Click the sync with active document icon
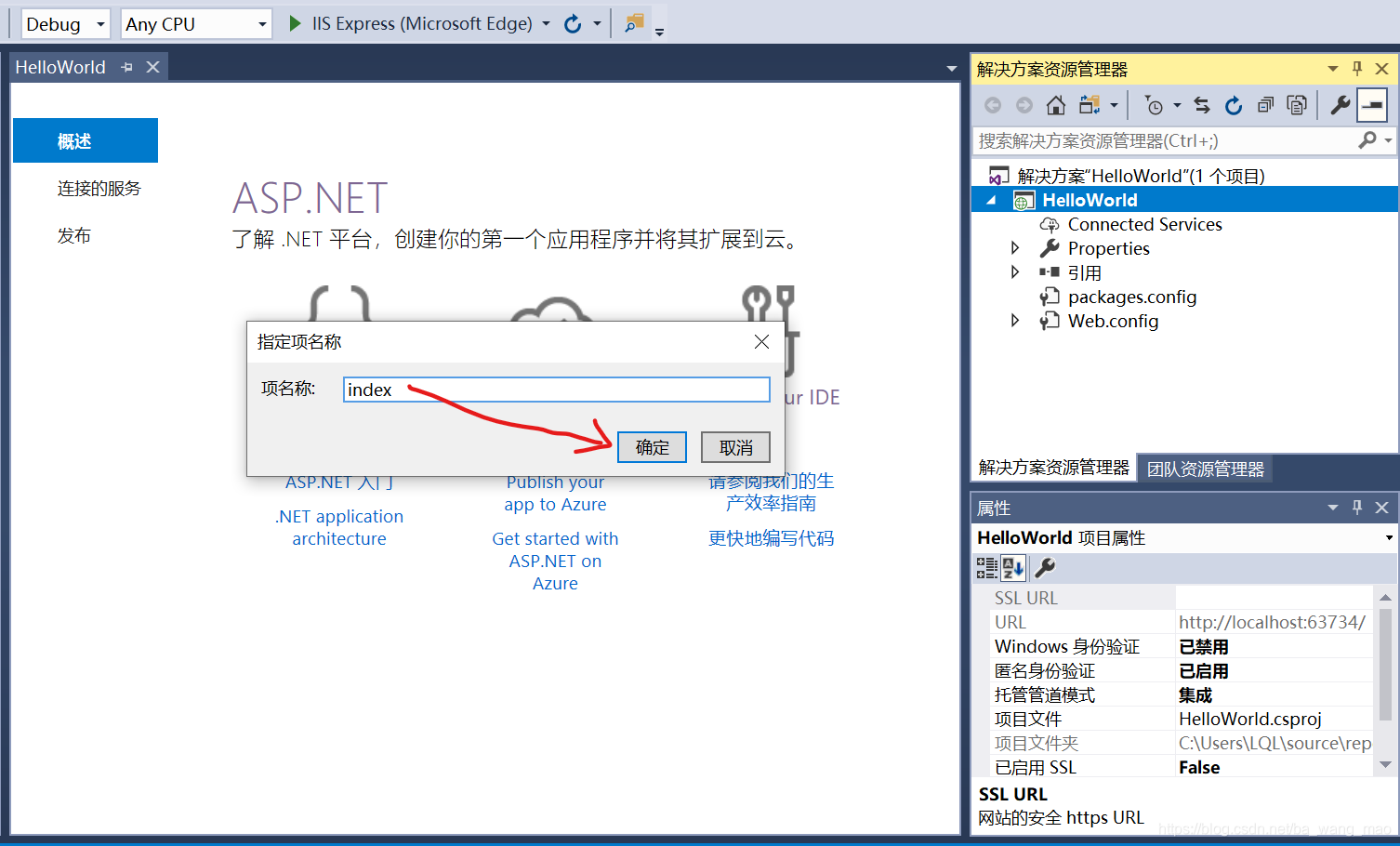 pos(1202,105)
